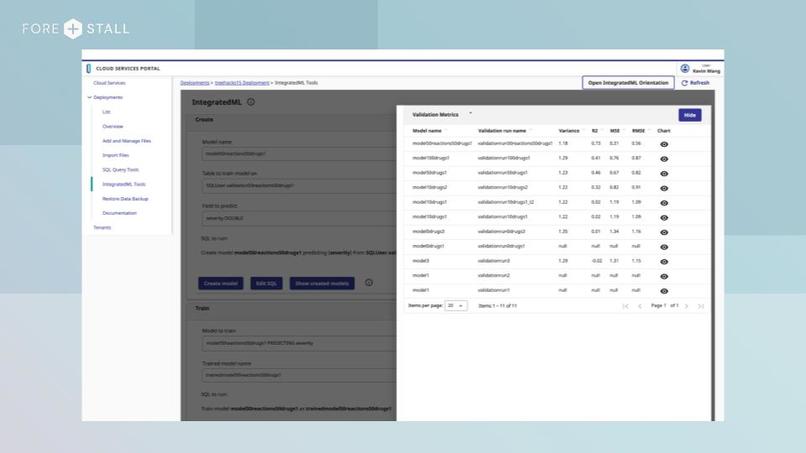Click the Model name input field
This screenshot has width=806, height=453.
(299, 154)
